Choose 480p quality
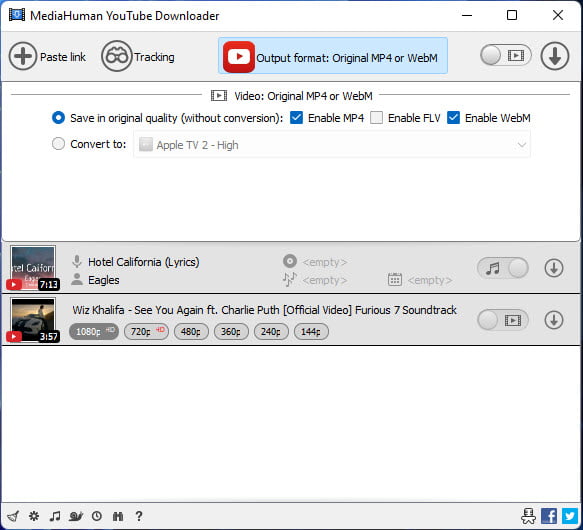 (x=191, y=331)
